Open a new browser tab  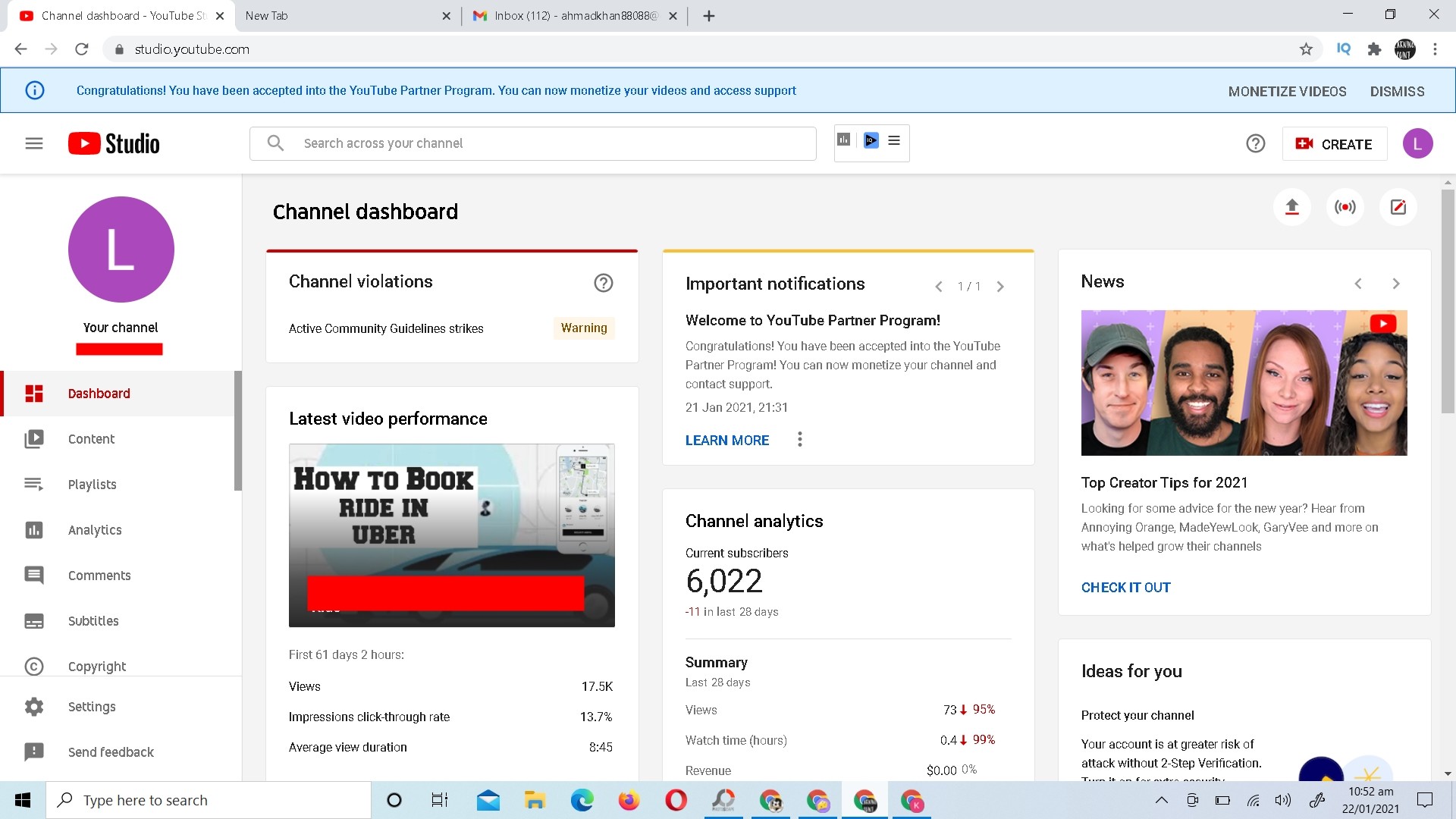[709, 15]
